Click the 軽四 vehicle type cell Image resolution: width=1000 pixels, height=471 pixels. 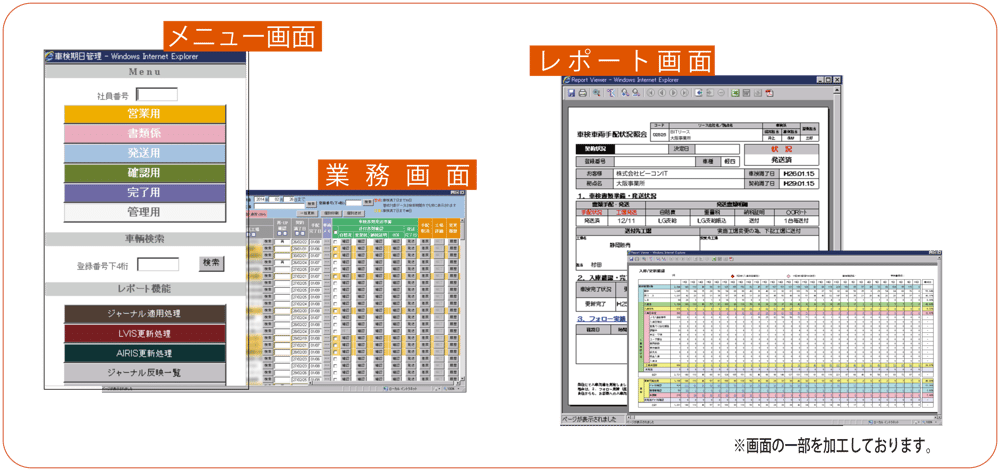click(730, 161)
